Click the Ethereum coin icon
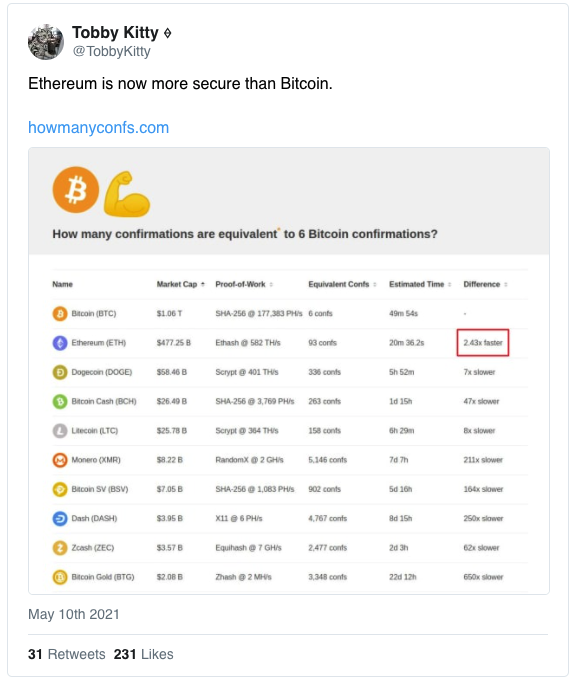Screen dimensions: 577x681 [60, 343]
